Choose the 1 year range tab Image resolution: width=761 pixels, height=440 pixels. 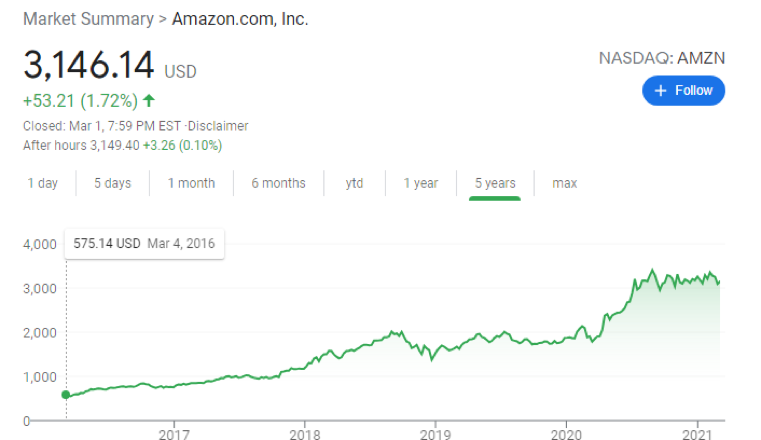pos(421,183)
